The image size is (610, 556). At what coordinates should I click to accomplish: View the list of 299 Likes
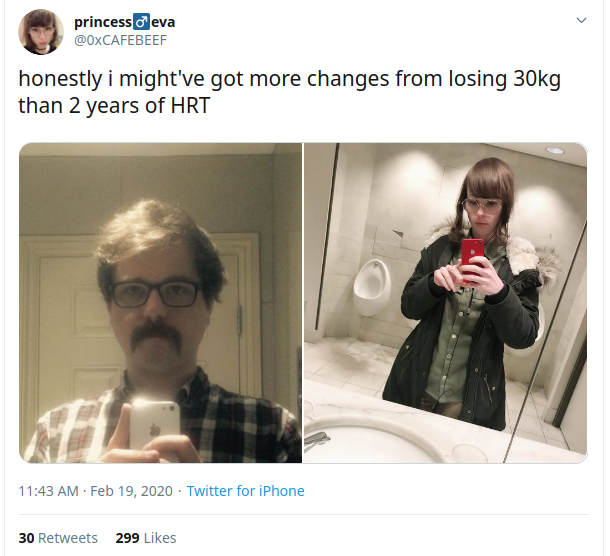coord(146,538)
